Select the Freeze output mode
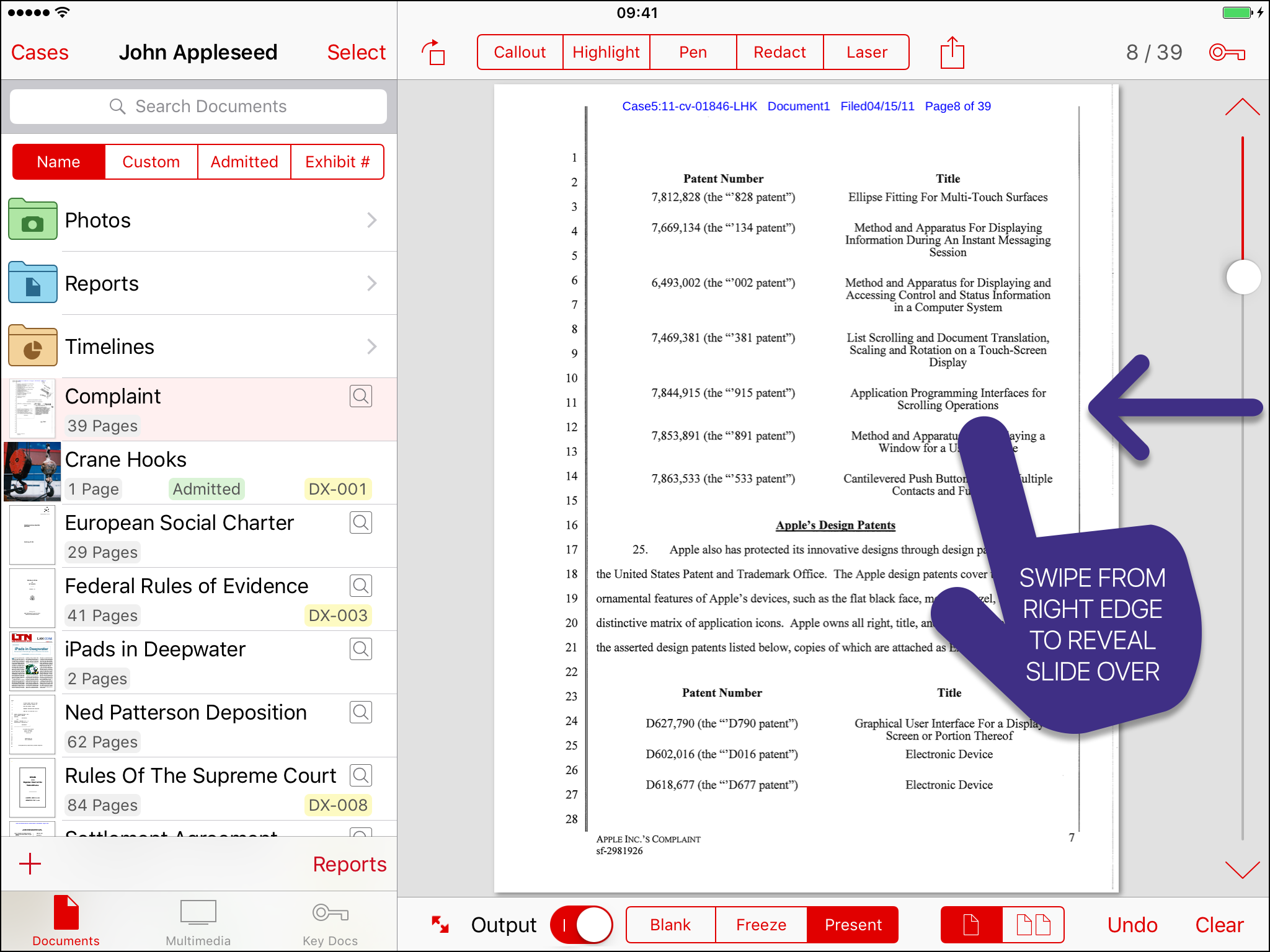1270x952 pixels. pyautogui.click(x=762, y=925)
